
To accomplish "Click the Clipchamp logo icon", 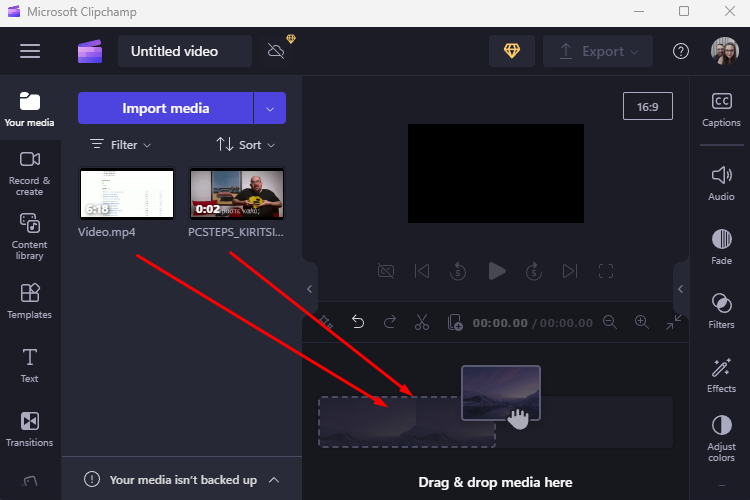I will point(90,51).
